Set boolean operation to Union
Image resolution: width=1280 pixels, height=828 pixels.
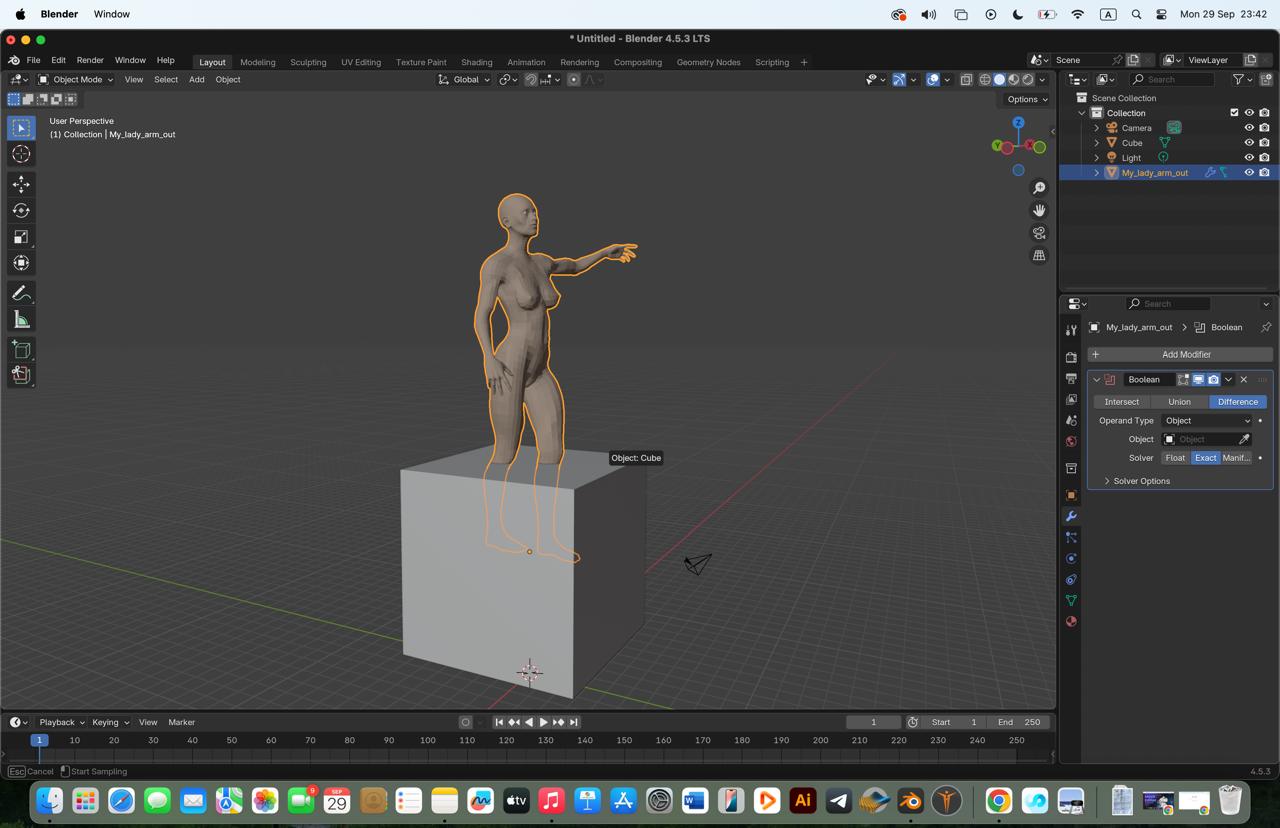tap(1179, 402)
